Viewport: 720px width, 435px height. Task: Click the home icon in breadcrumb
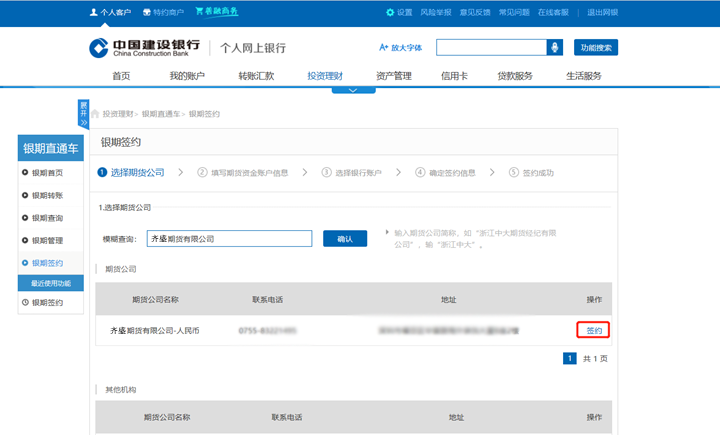95,114
